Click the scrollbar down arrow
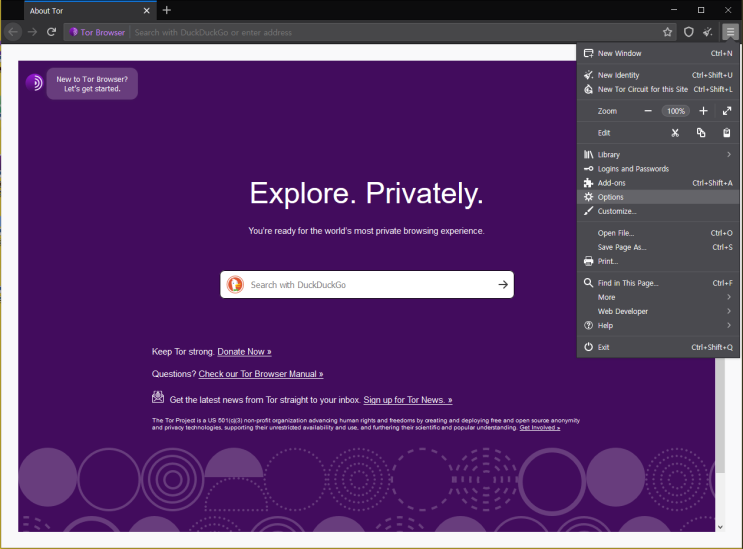 coord(720,527)
